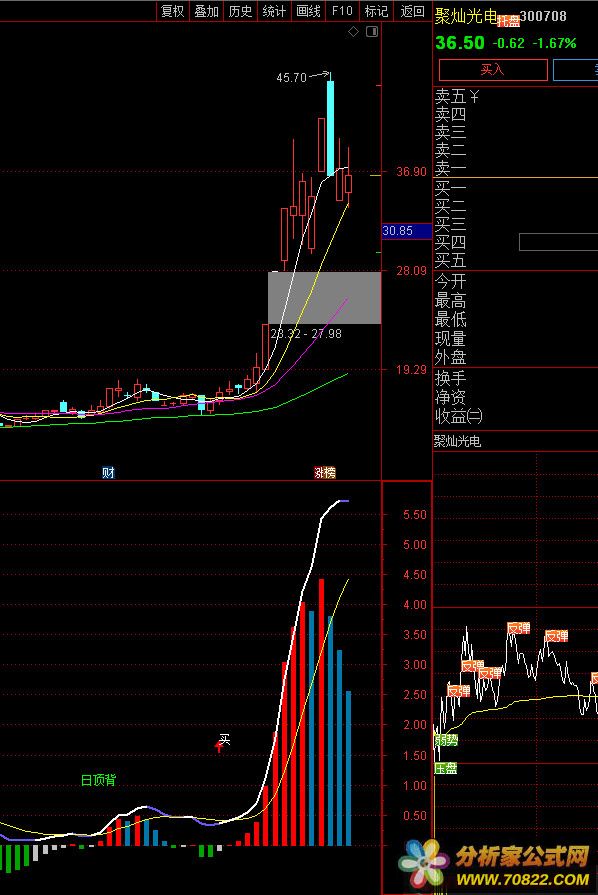Viewport: 598px width, 895px height.
Task: Select the 画线 drawing tool
Action: [308, 11]
